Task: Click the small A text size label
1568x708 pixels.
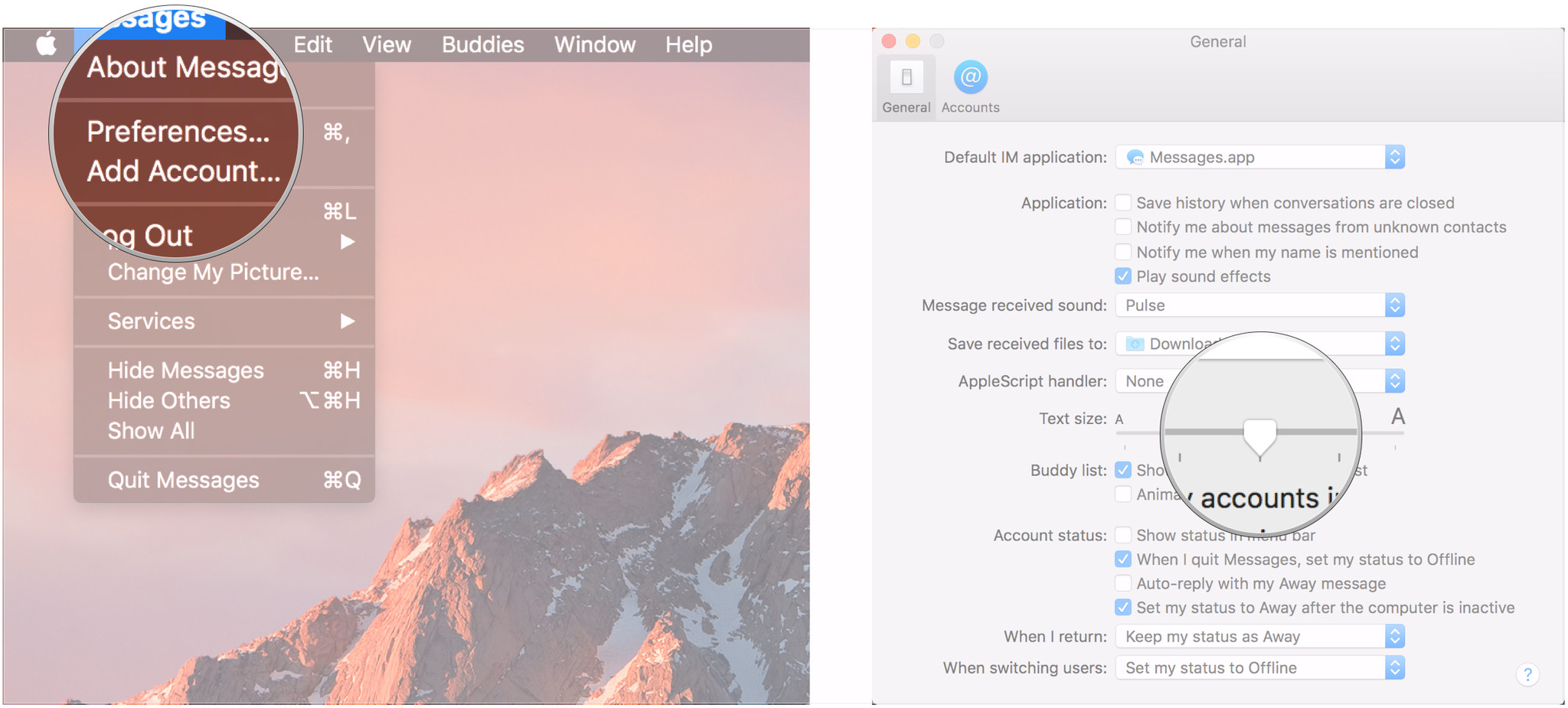Action: pos(1119,419)
